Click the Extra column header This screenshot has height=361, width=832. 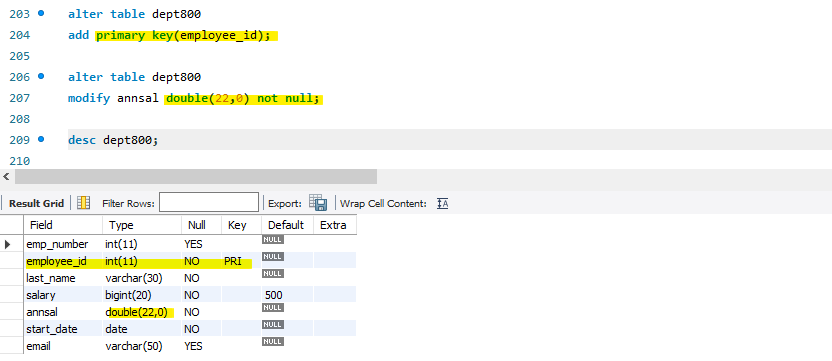tap(335, 225)
